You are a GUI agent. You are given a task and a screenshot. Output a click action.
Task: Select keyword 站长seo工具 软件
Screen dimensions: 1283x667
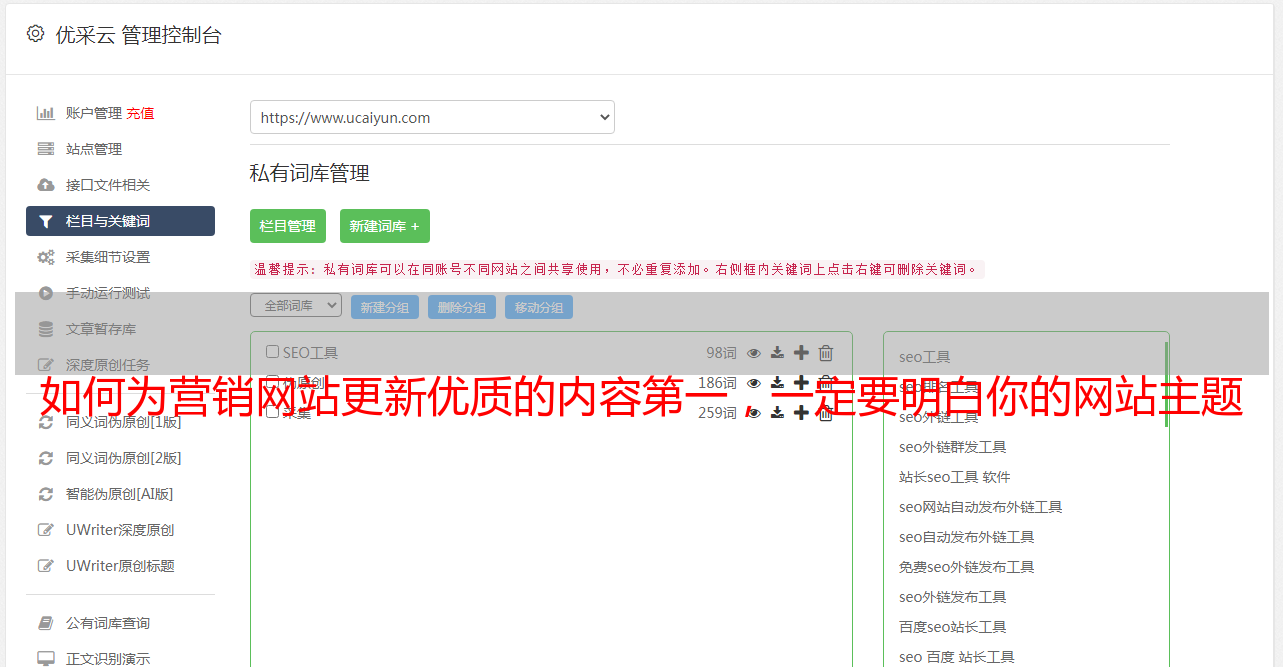coord(955,477)
